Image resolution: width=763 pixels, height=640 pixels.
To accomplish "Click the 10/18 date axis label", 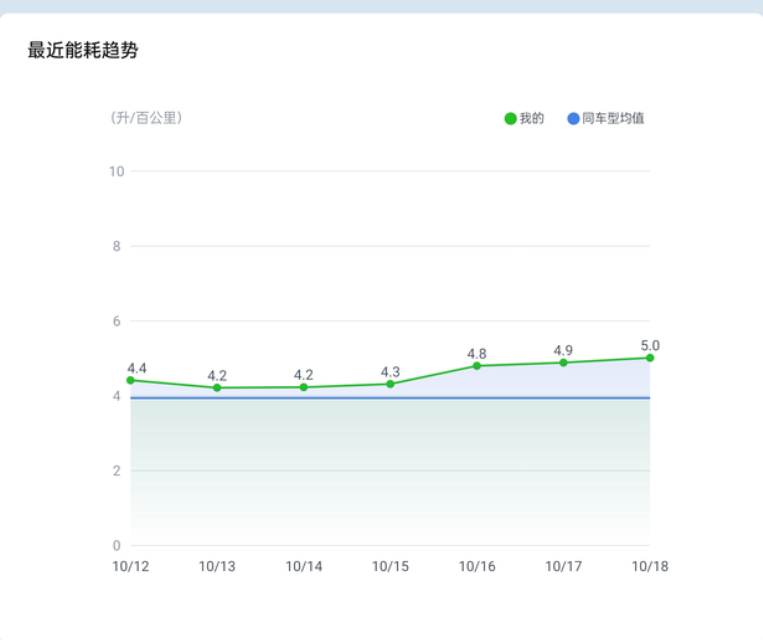I will 650,566.
